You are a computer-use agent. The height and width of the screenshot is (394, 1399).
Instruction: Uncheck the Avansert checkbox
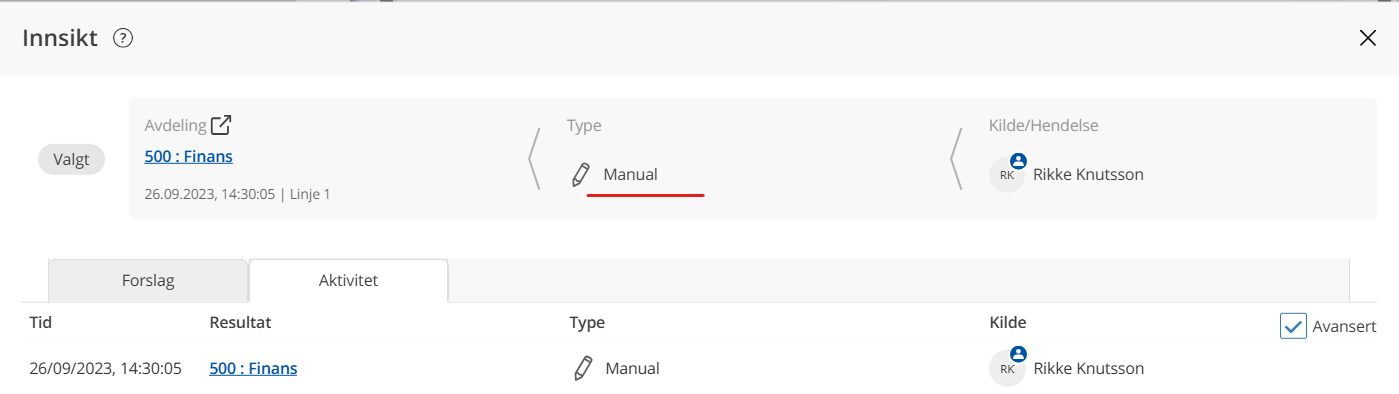point(1294,326)
